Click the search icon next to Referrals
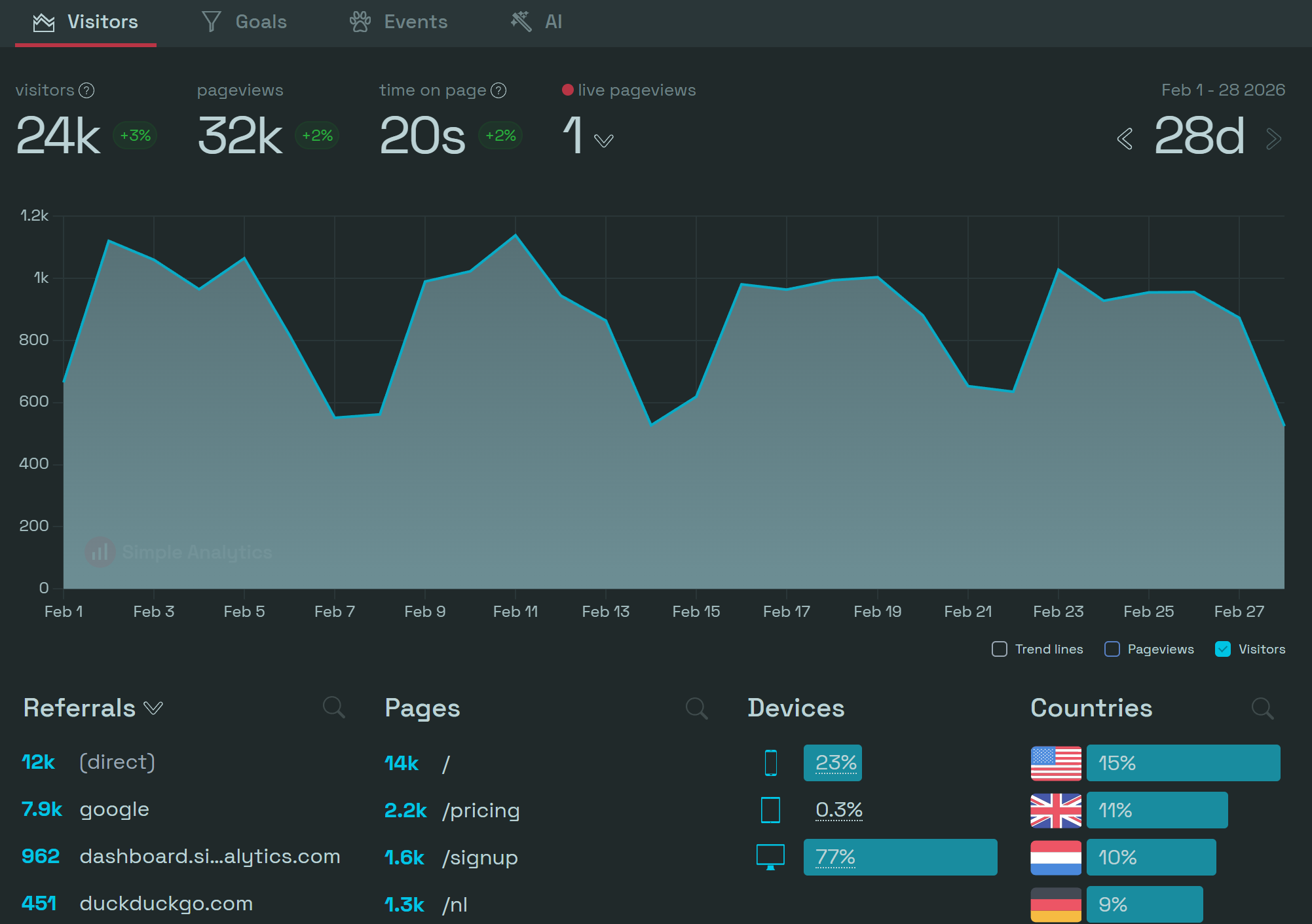The width and height of the screenshot is (1312, 924). tap(334, 708)
